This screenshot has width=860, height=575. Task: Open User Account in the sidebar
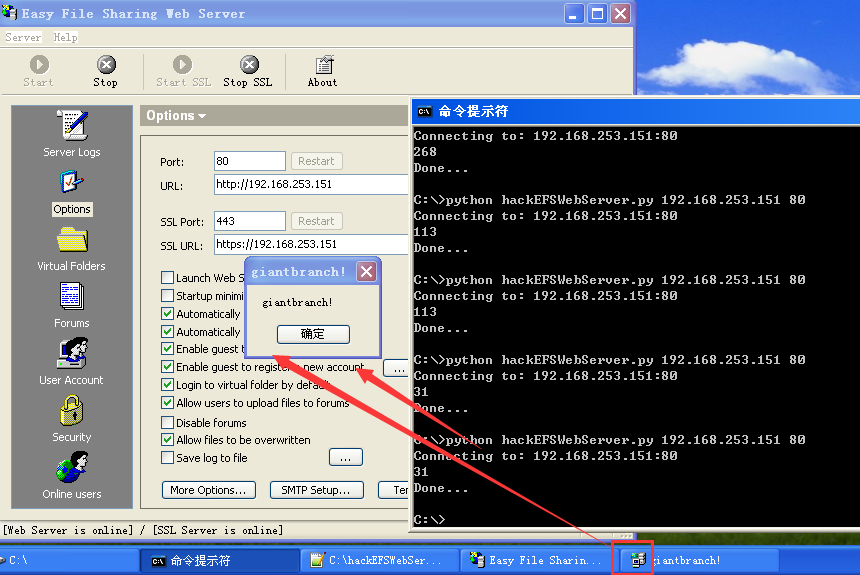tap(72, 362)
